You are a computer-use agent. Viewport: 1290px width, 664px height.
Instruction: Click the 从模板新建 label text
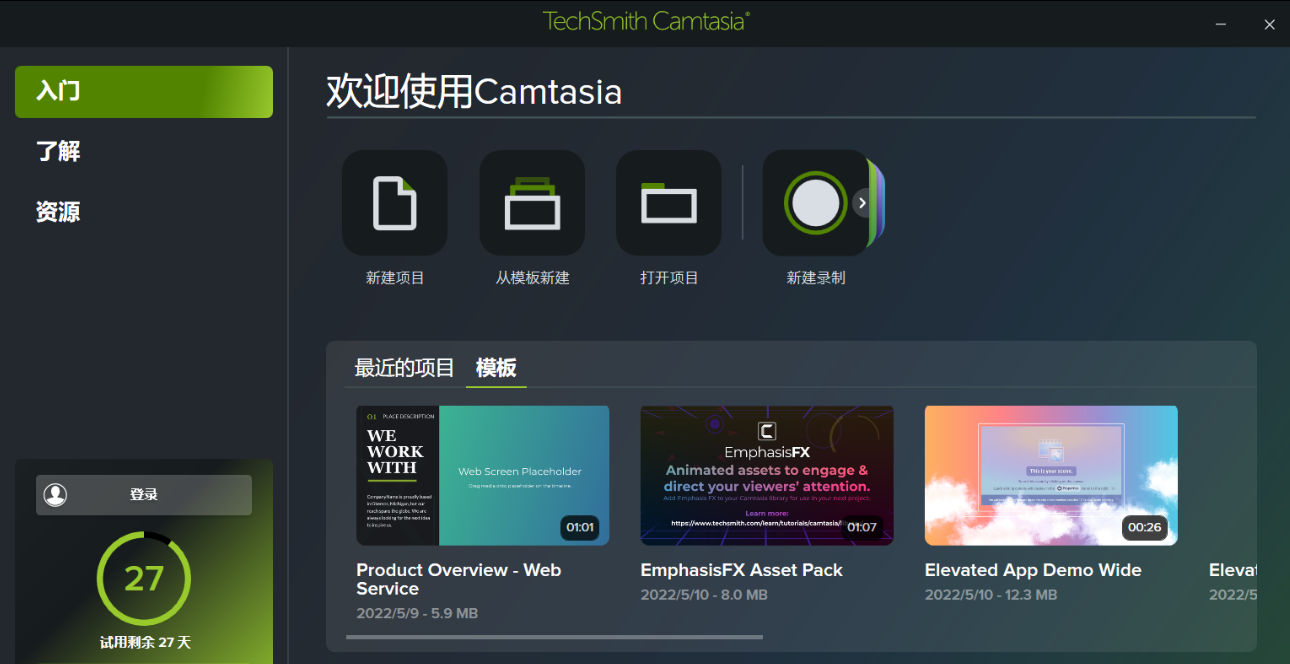pyautogui.click(x=532, y=278)
